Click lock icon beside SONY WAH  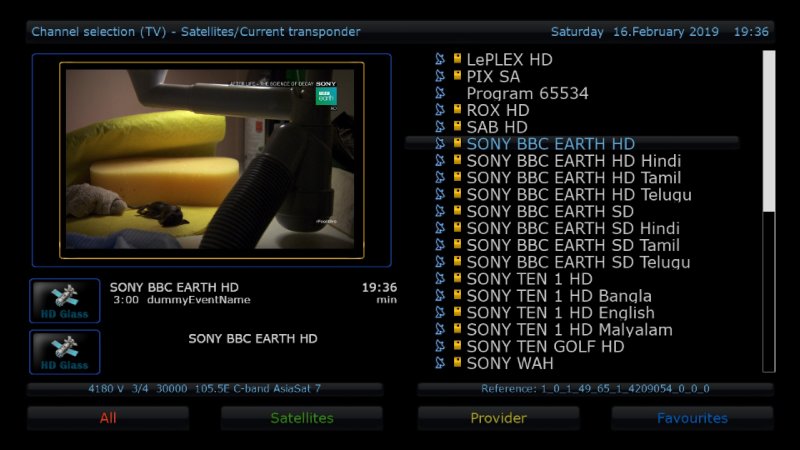[457, 361]
